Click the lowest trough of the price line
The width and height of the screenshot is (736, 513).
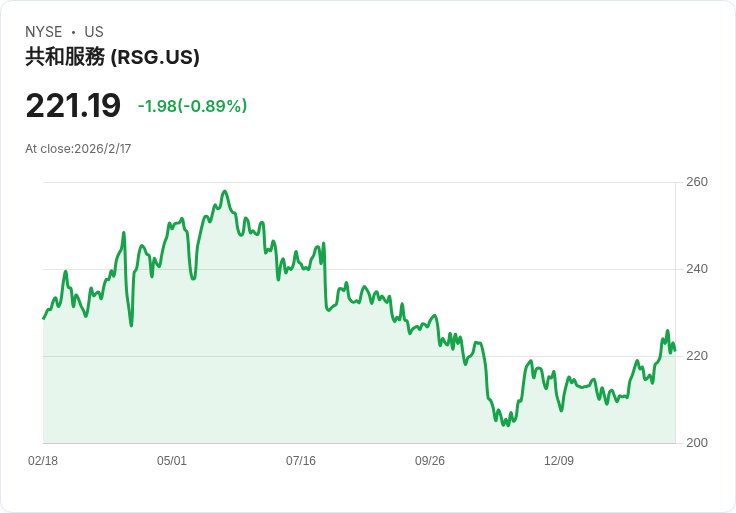click(x=505, y=426)
